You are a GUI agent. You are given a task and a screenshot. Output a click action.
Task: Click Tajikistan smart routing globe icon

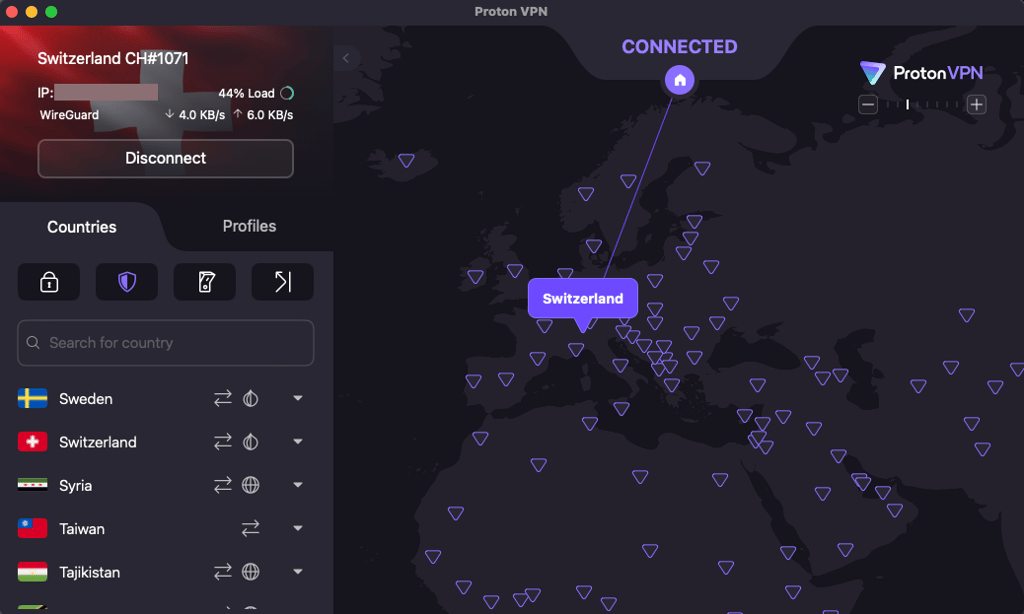point(251,572)
